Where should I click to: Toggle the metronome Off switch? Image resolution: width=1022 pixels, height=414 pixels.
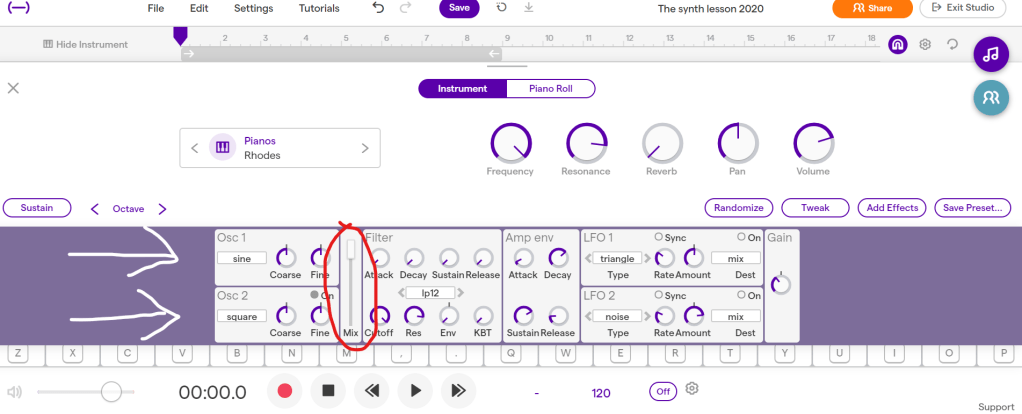pos(661,391)
